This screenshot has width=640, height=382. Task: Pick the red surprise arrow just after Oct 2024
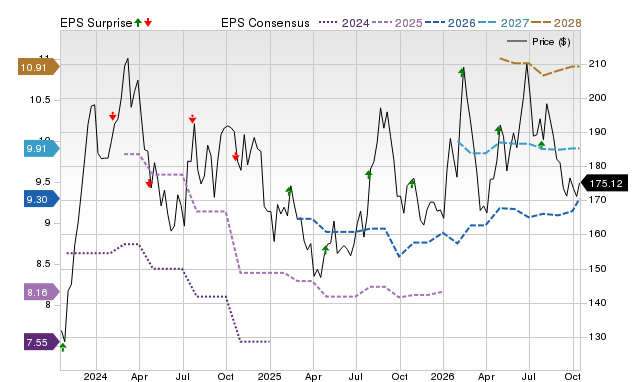click(236, 156)
